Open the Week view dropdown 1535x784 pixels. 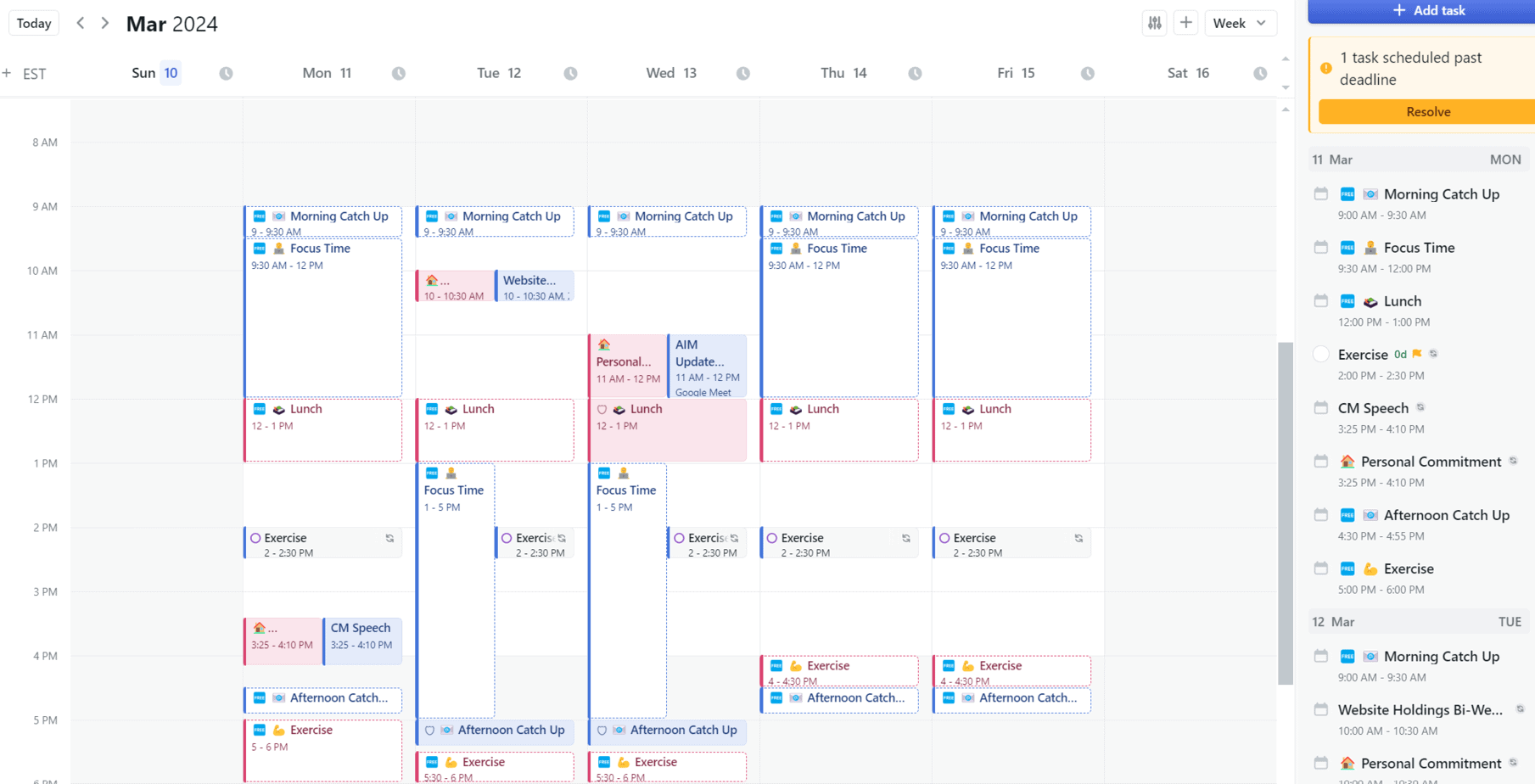pyautogui.click(x=1240, y=23)
